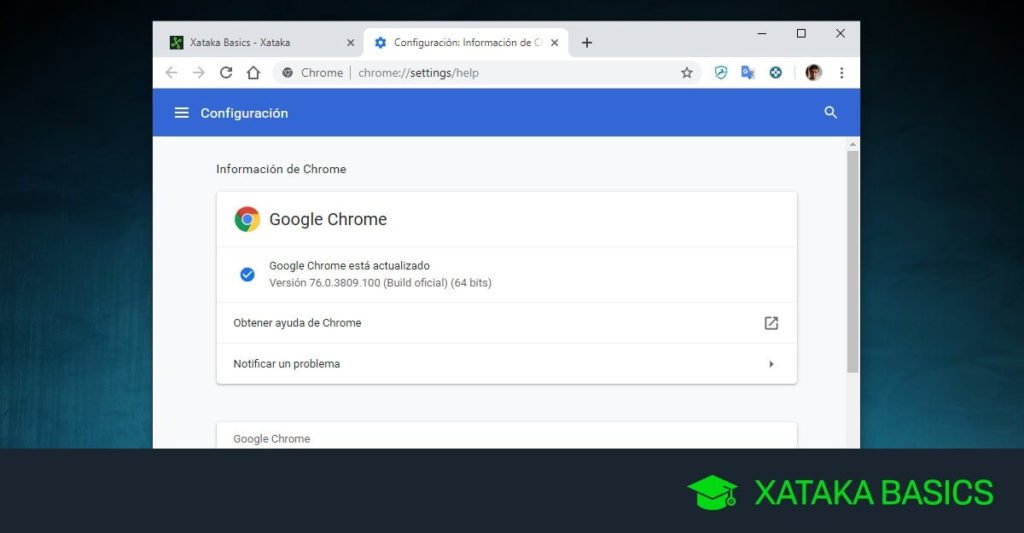
Task: Open the Home page icon
Action: tap(253, 73)
